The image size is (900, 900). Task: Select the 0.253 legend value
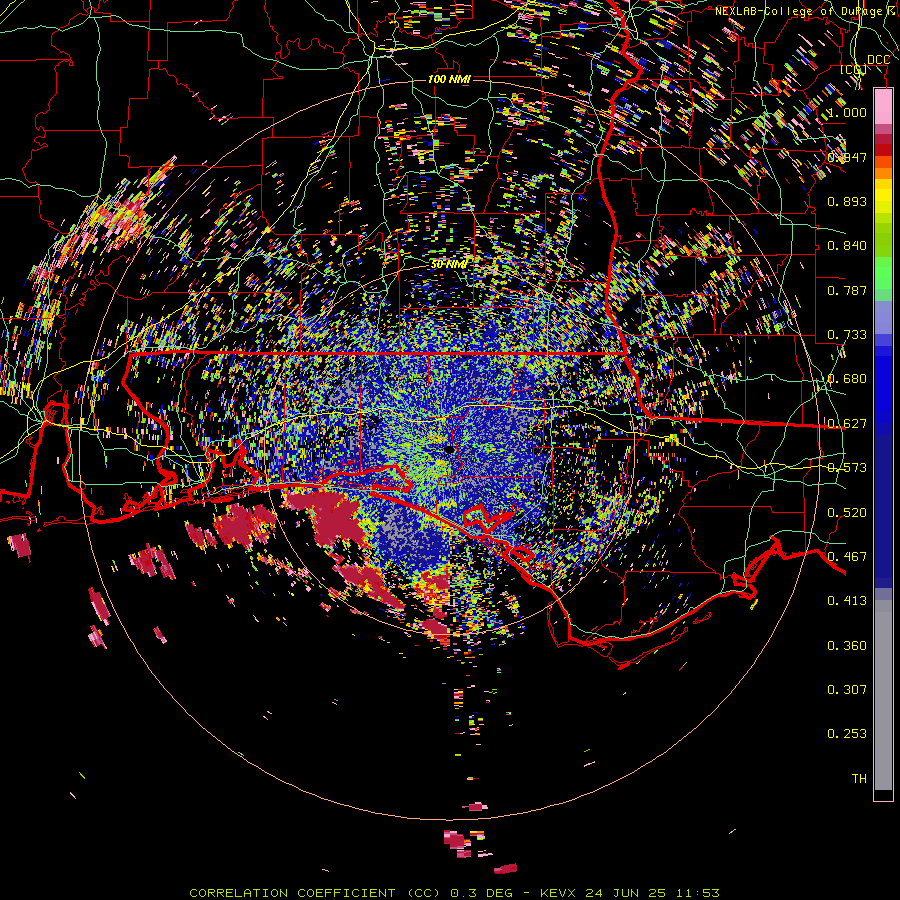(847, 734)
